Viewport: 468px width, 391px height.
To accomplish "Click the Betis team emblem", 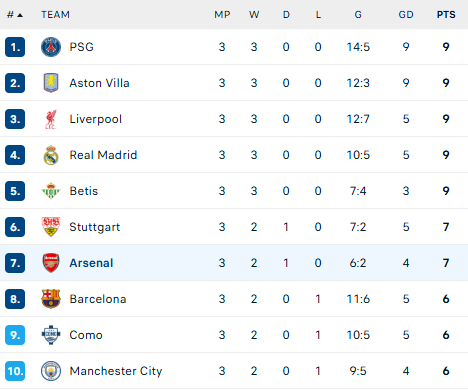I will 51,191.
